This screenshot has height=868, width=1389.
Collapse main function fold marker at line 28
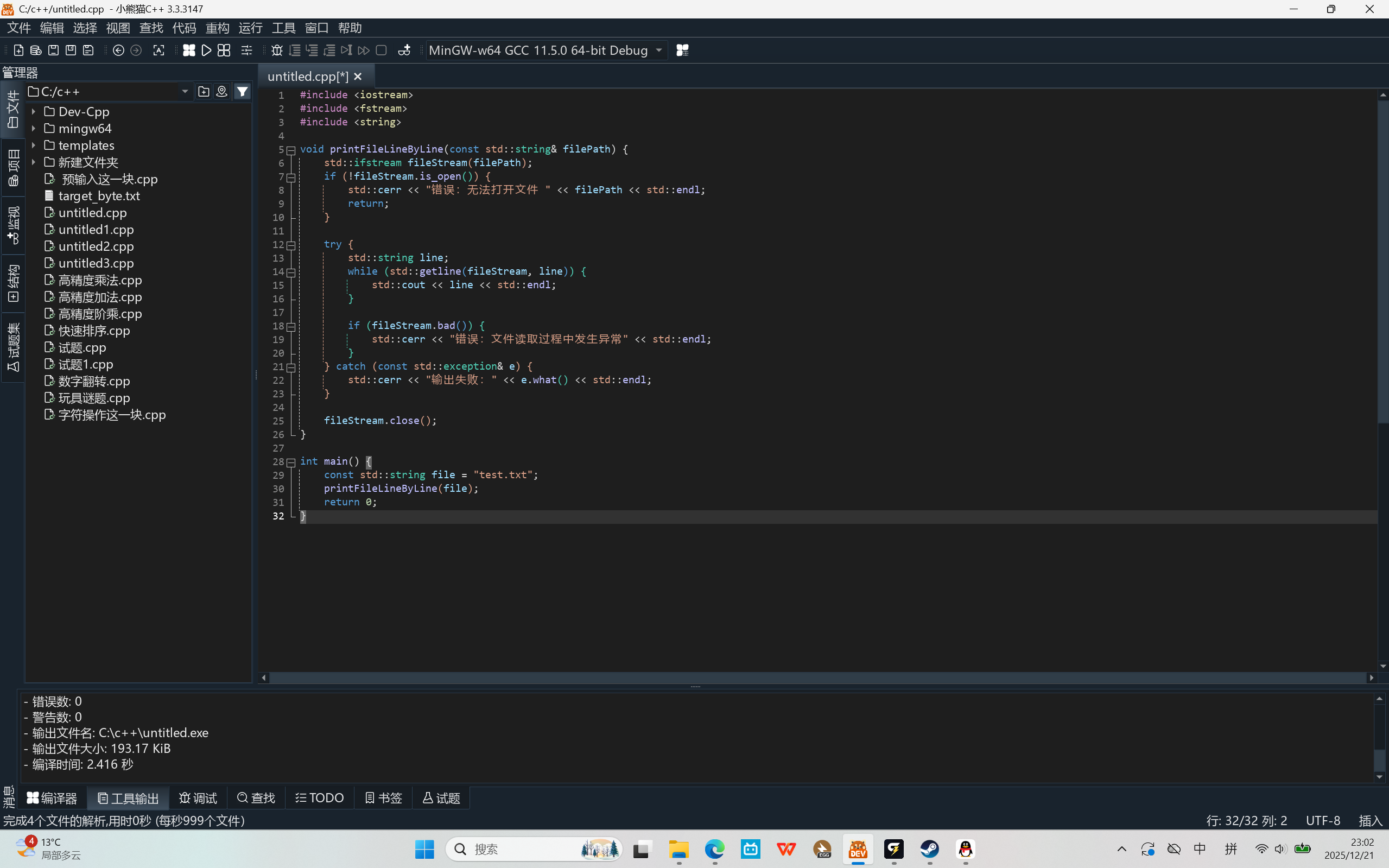(291, 462)
